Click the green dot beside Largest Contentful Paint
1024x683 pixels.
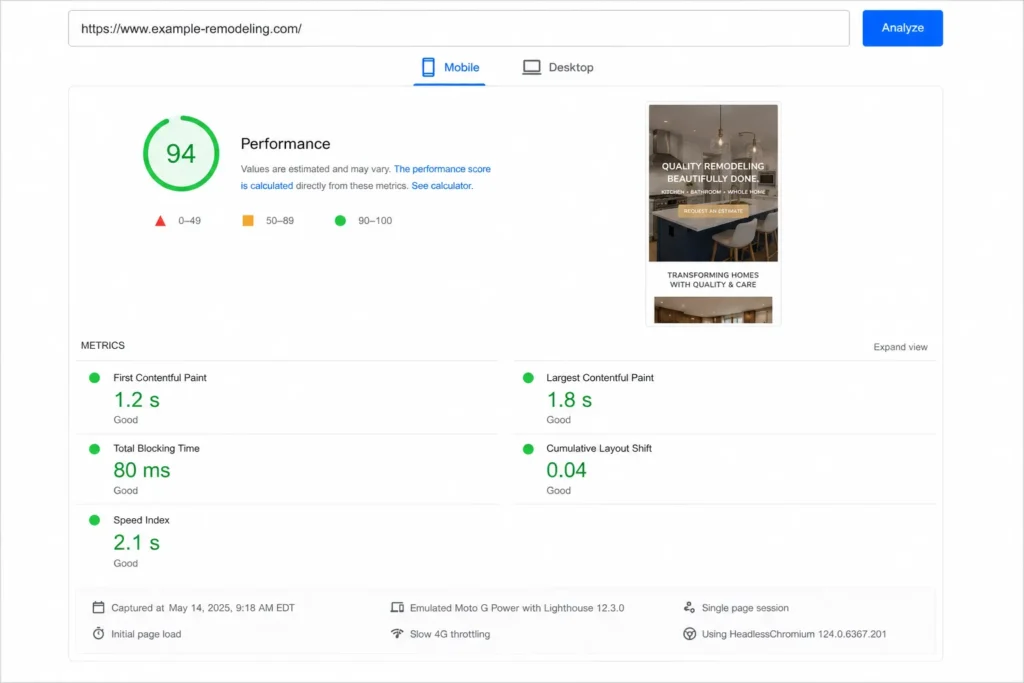click(528, 377)
